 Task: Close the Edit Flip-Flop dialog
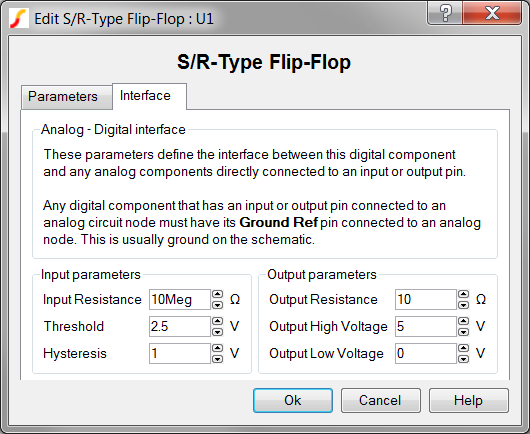(492, 13)
